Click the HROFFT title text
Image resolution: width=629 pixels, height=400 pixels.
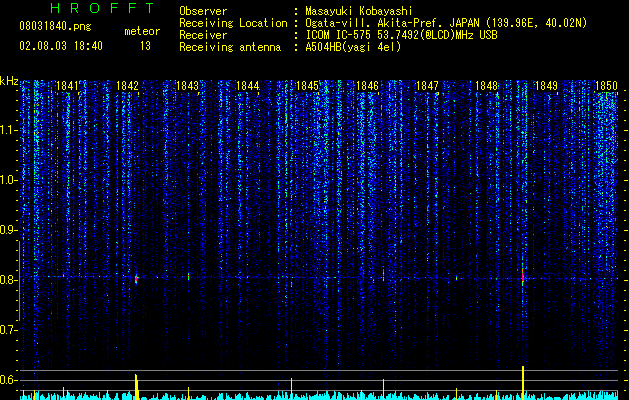(103, 8)
